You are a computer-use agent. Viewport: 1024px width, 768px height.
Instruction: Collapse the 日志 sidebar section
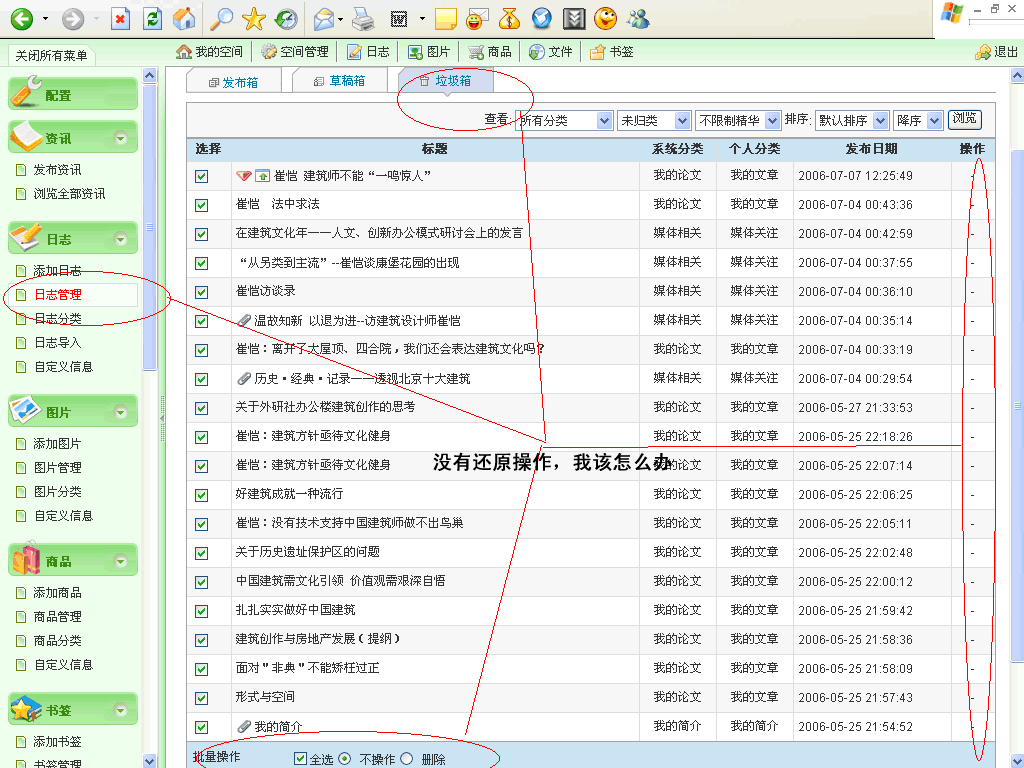pos(121,240)
